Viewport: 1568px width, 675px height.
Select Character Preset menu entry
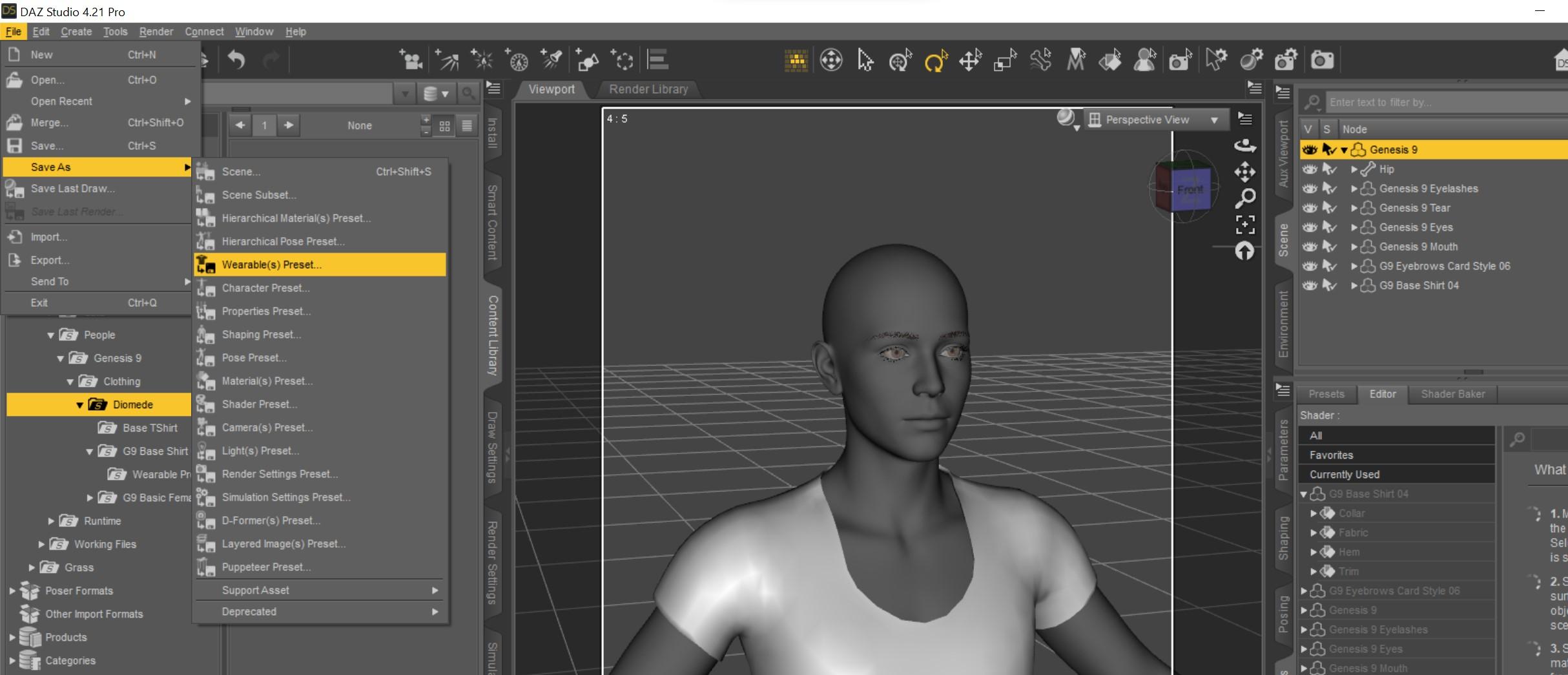tap(265, 288)
